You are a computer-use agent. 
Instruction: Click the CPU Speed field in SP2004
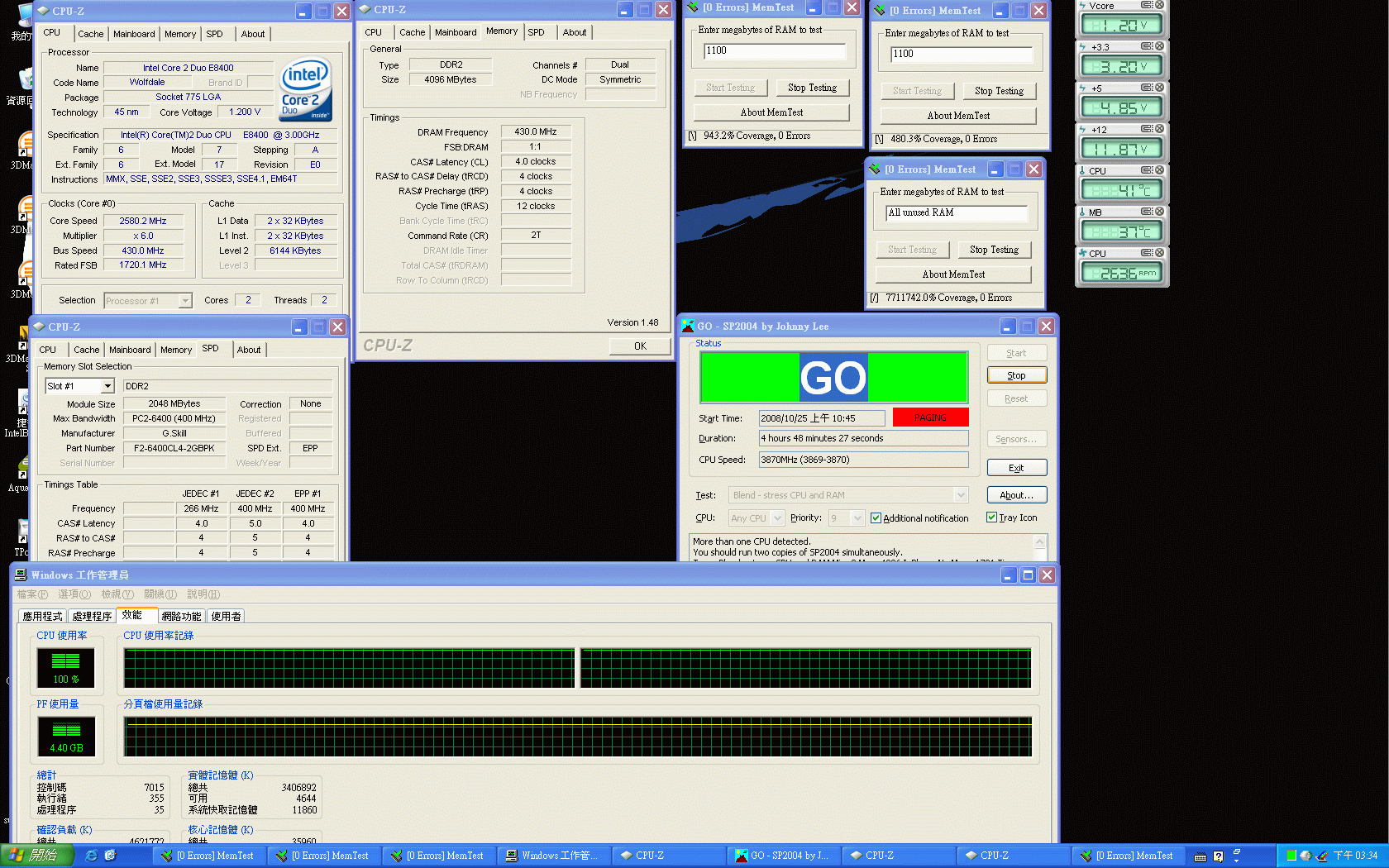tap(863, 460)
